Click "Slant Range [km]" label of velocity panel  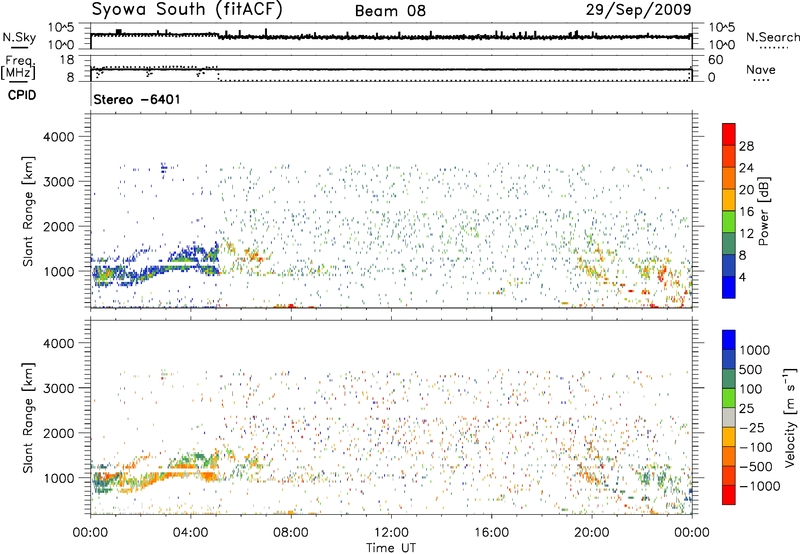[28, 417]
